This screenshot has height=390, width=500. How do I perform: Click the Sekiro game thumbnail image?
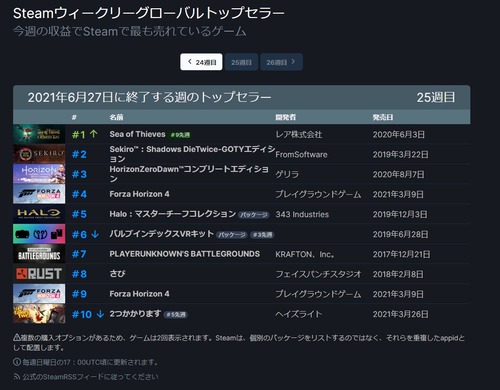(x=39, y=154)
